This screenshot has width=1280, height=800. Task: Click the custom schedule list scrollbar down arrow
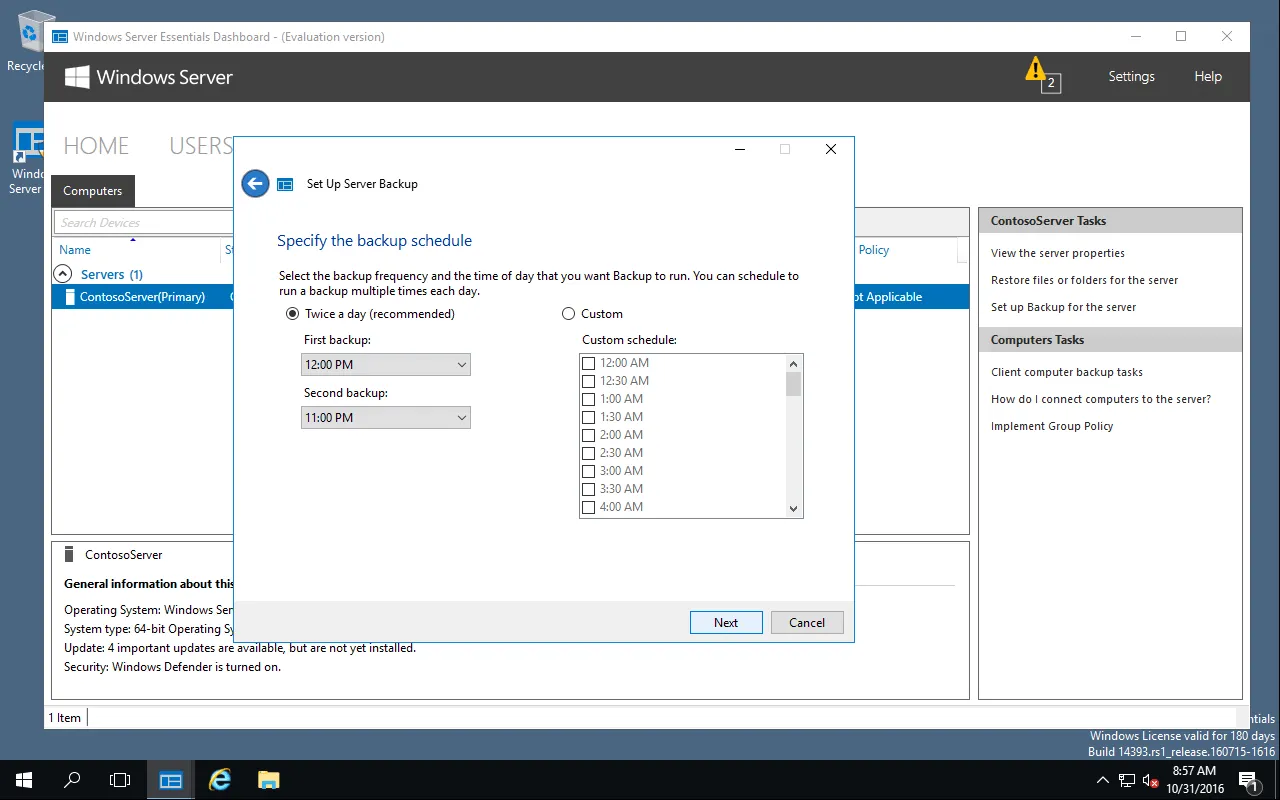(794, 508)
